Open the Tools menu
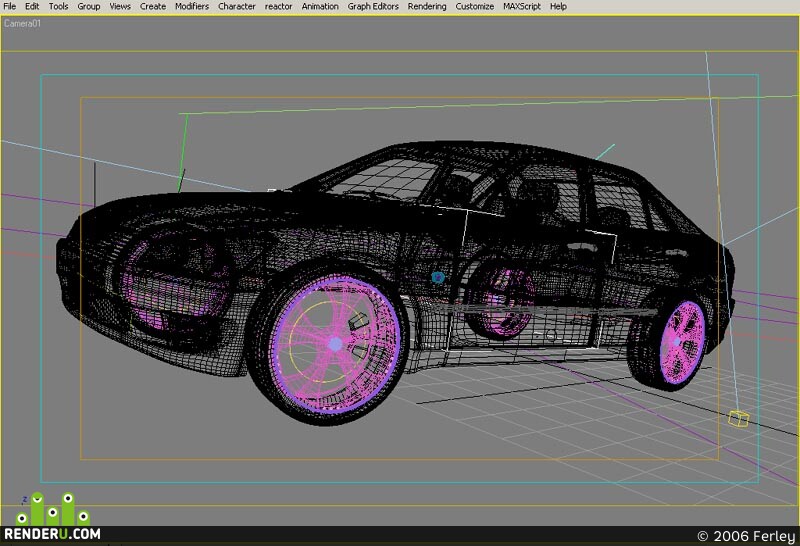The image size is (800, 546). pos(58,6)
